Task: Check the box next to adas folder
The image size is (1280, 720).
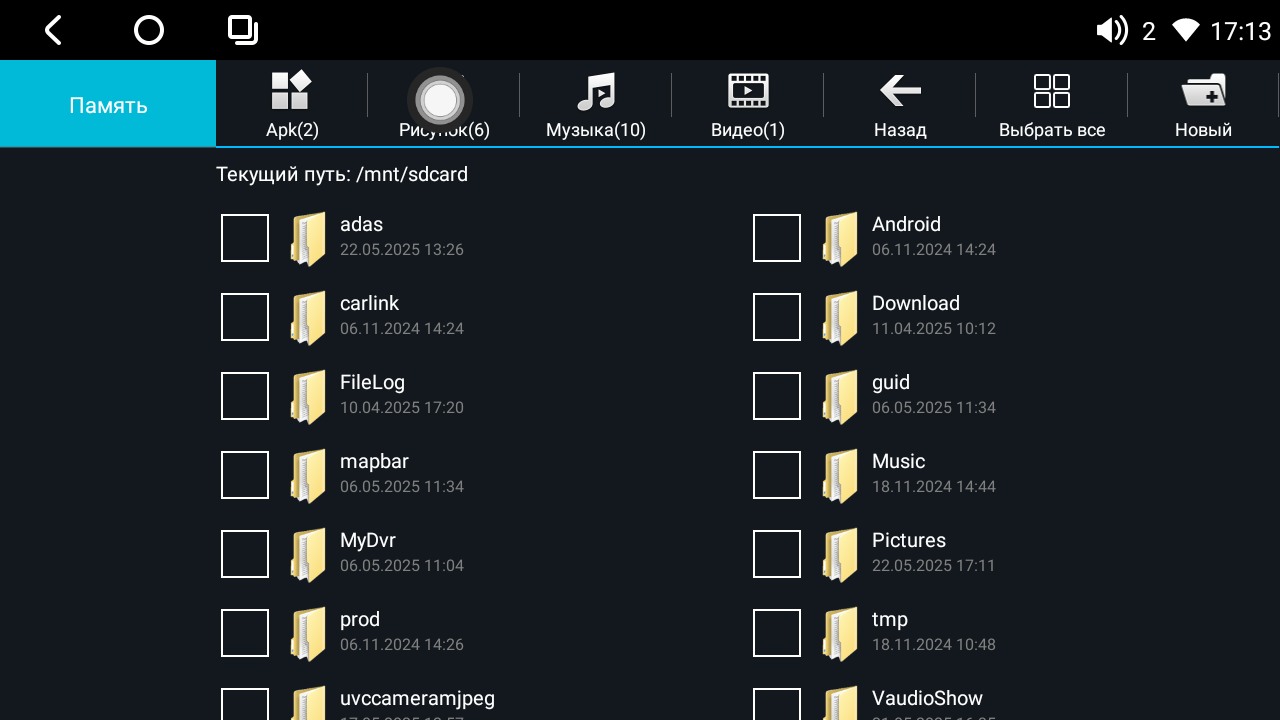Action: point(245,238)
